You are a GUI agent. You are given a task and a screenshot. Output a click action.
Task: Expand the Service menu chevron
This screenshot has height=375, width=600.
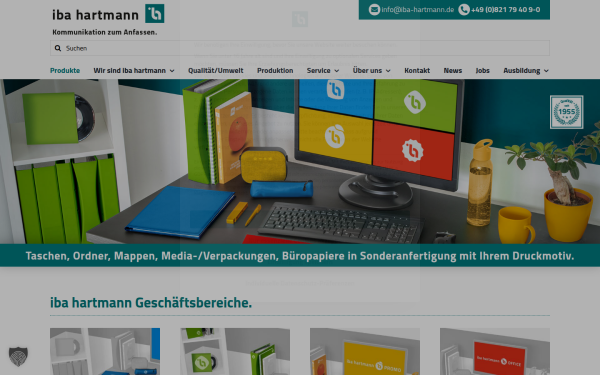[x=337, y=71]
